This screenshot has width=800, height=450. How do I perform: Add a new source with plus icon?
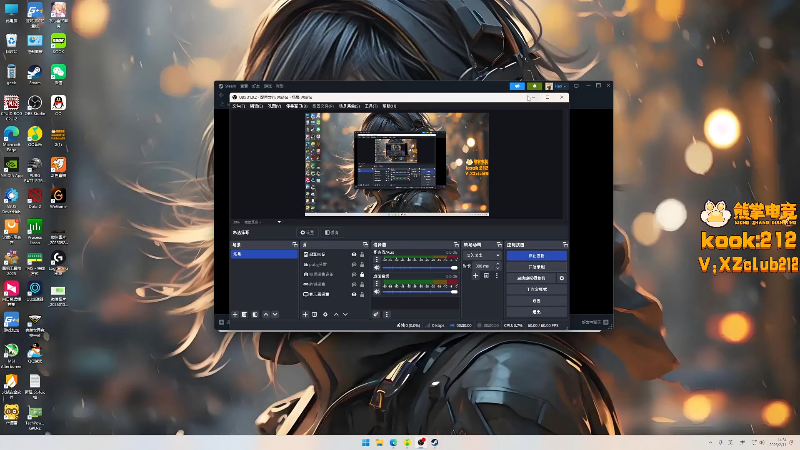(305, 314)
